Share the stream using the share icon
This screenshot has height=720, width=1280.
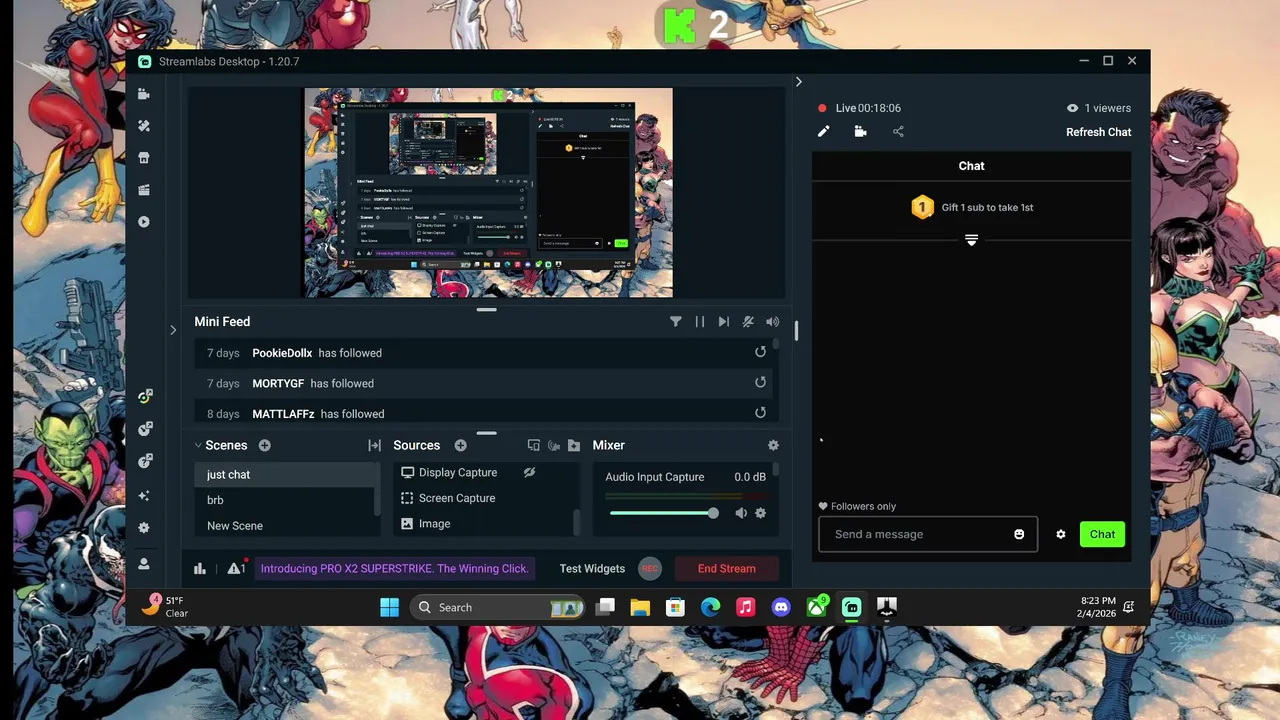click(898, 131)
